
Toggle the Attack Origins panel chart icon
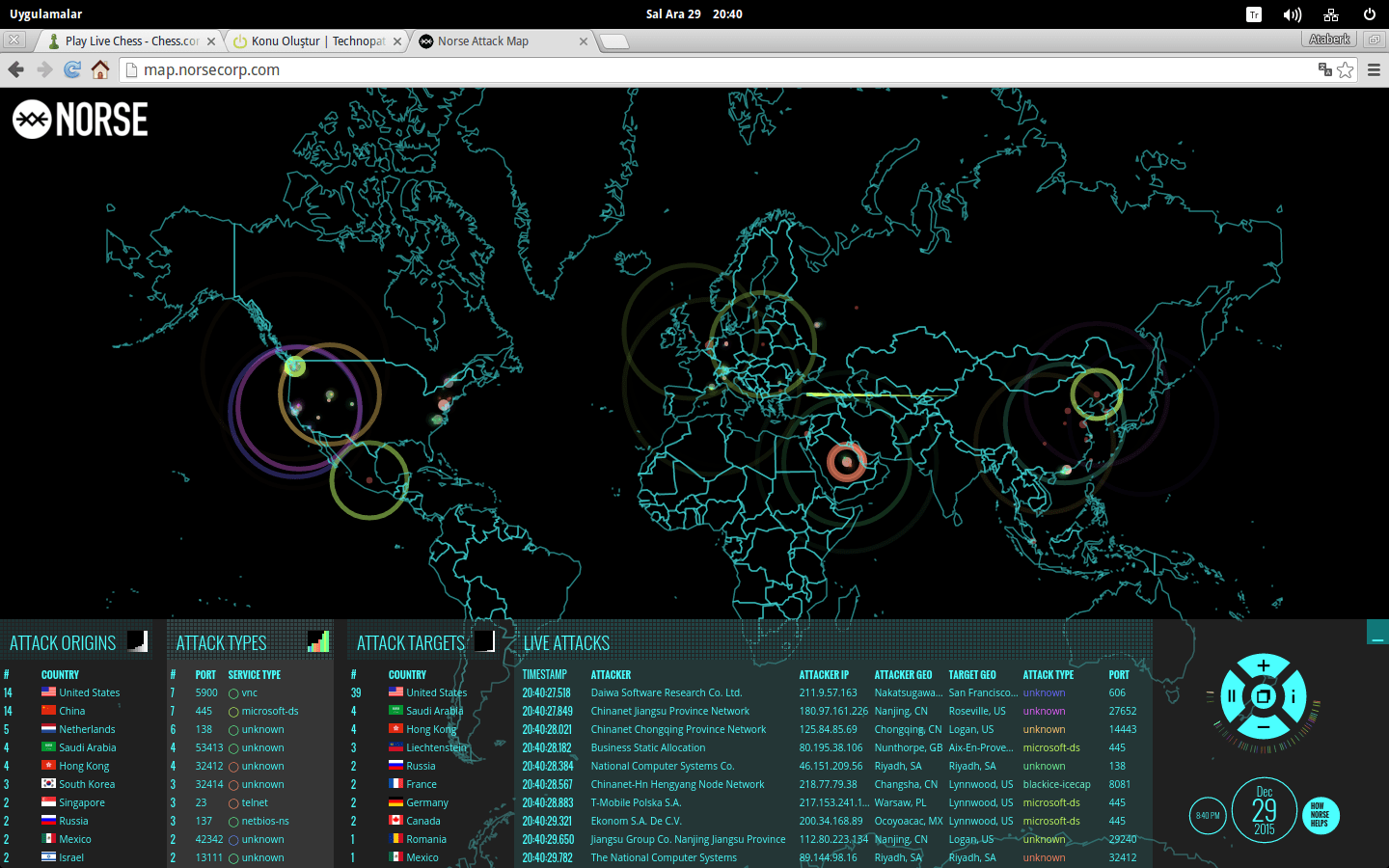coord(138,641)
